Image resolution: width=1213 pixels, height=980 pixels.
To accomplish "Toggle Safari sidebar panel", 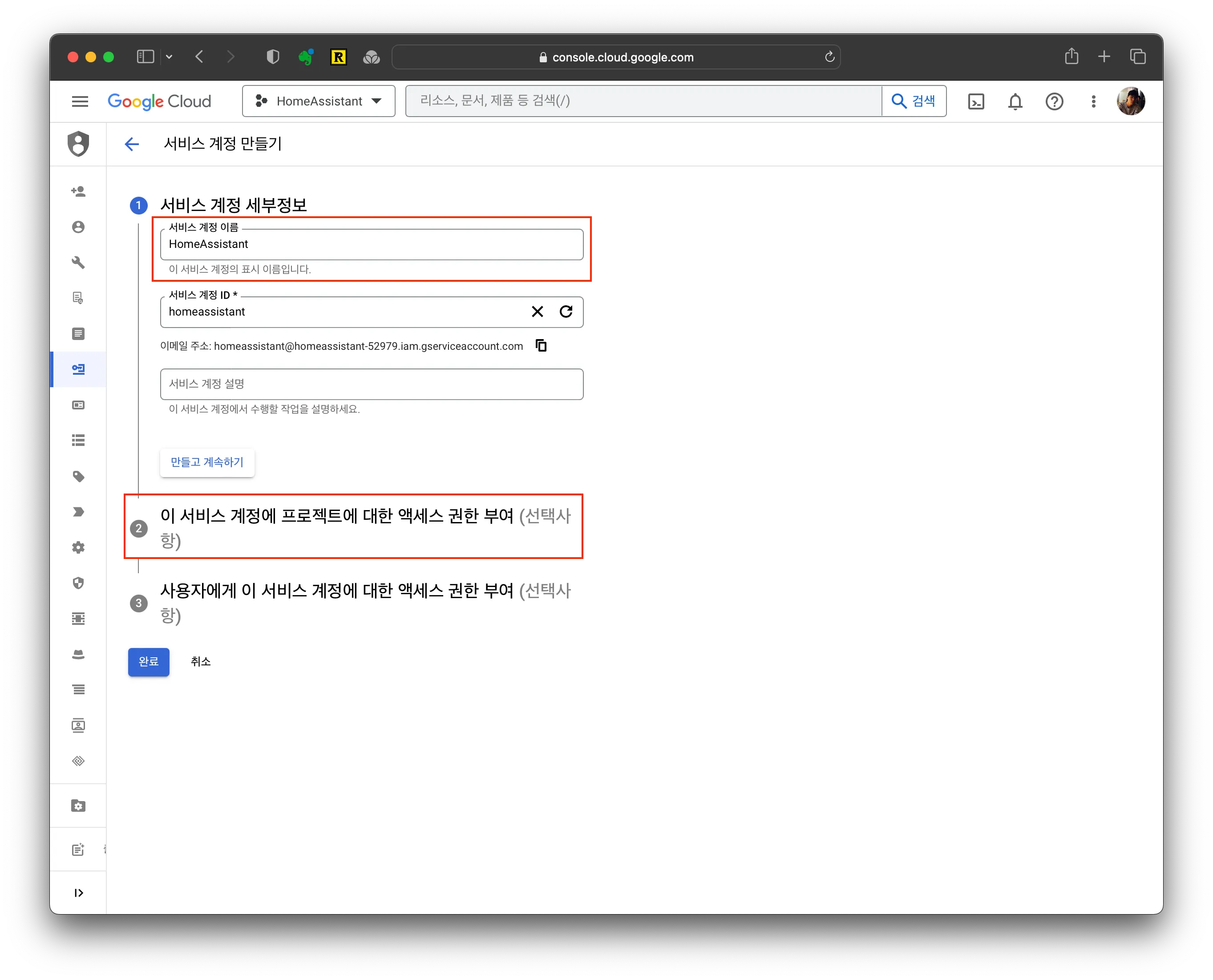I will coord(145,57).
